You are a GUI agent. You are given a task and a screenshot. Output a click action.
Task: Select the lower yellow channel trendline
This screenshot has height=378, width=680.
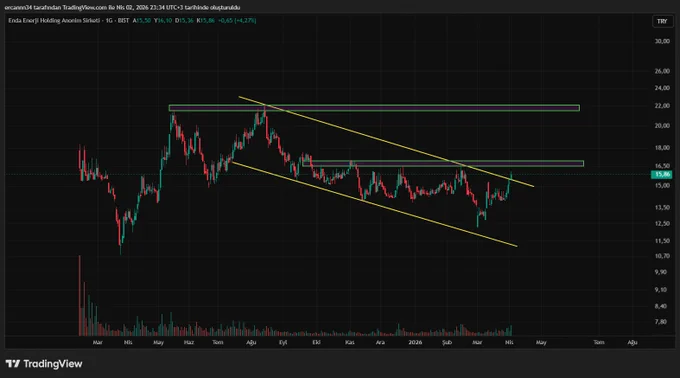tap(374, 204)
